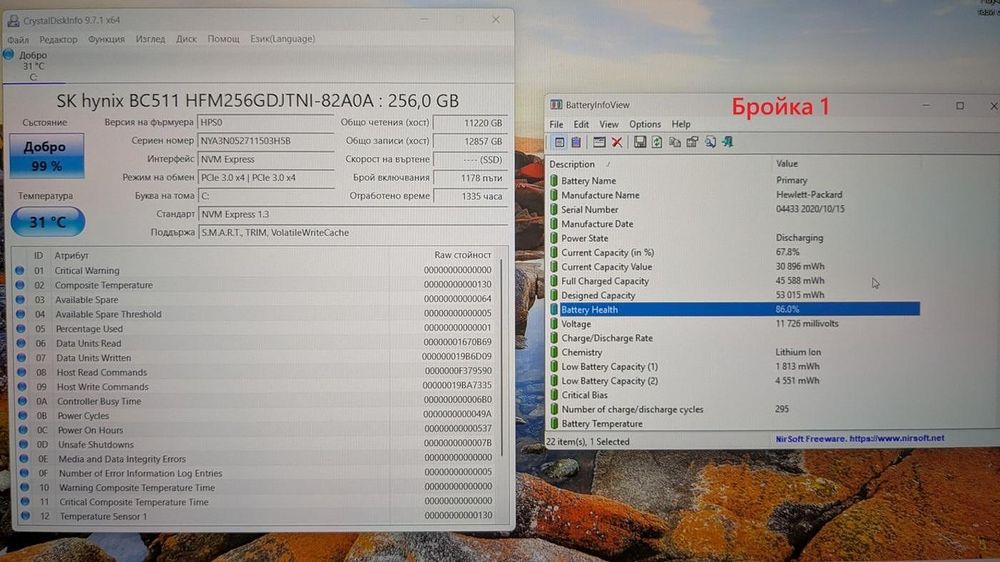Sort by Value column header

pyautogui.click(x=846, y=164)
